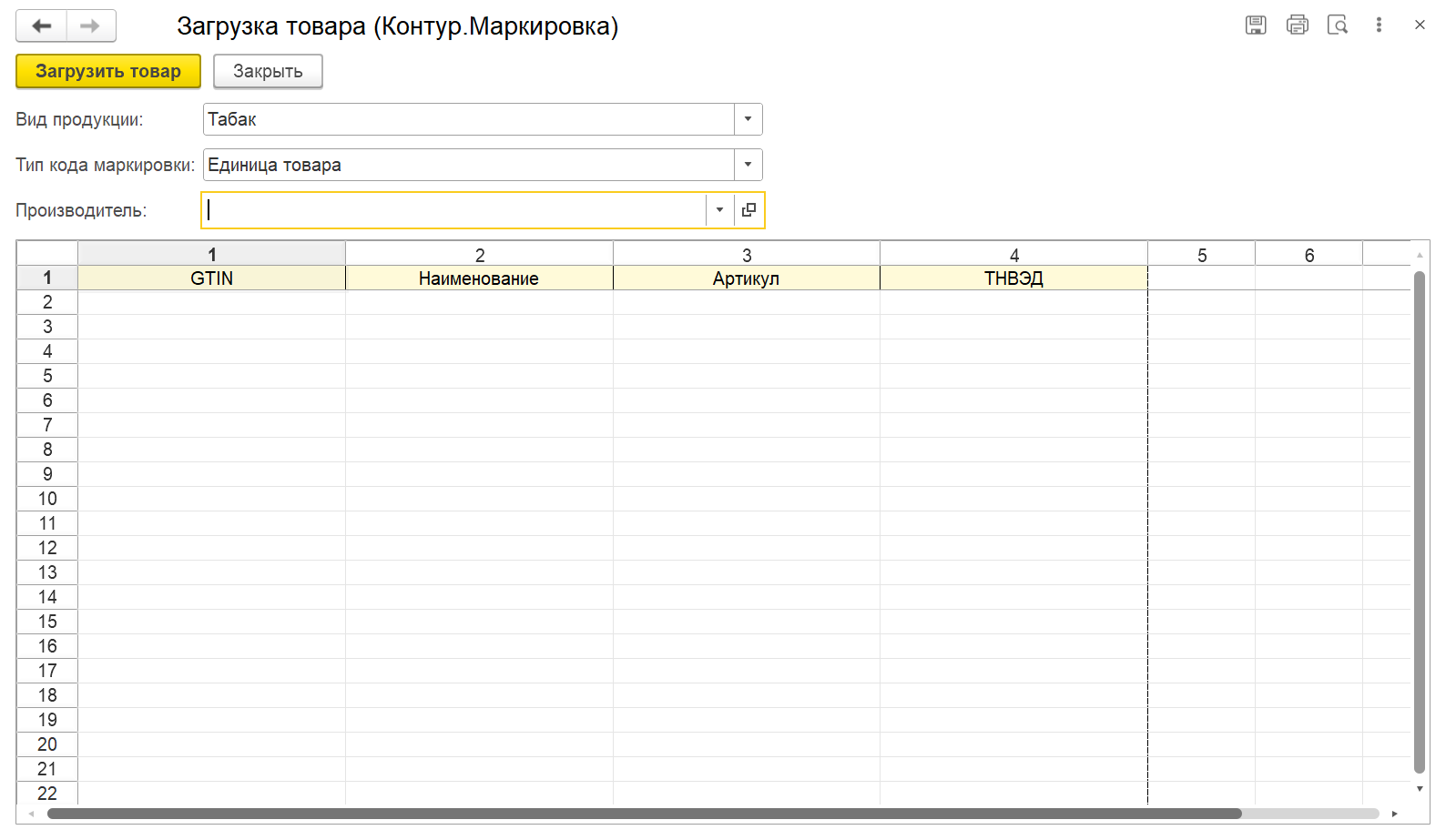Click the Закрыть button
The height and width of the screenshot is (840, 1456).
(268, 71)
